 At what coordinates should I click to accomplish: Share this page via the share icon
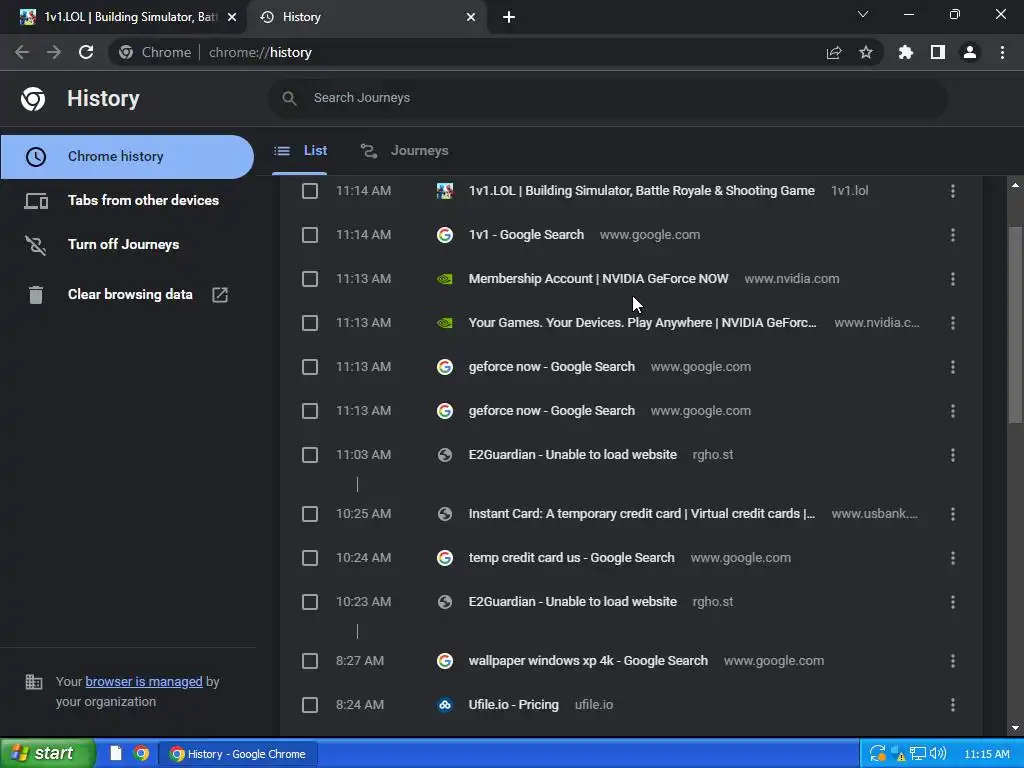[834, 52]
